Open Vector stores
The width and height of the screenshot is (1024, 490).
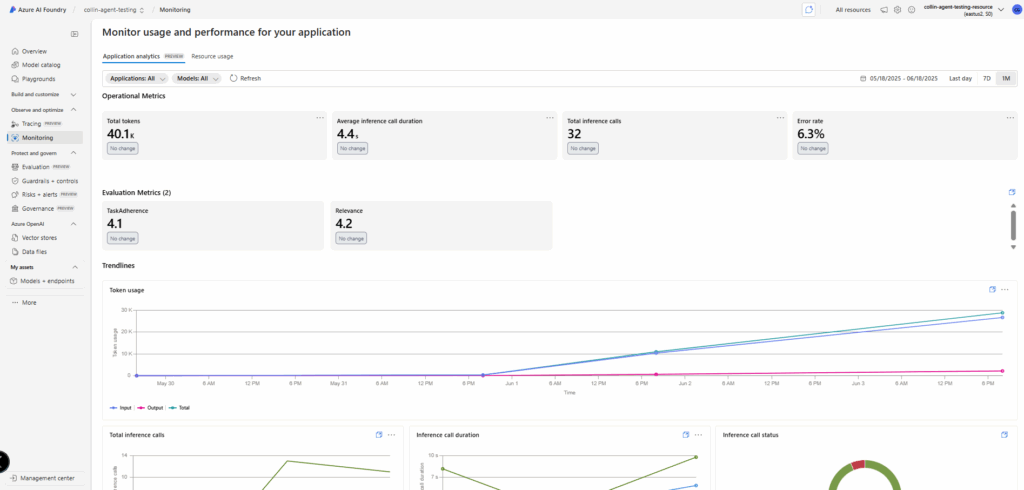tap(39, 238)
